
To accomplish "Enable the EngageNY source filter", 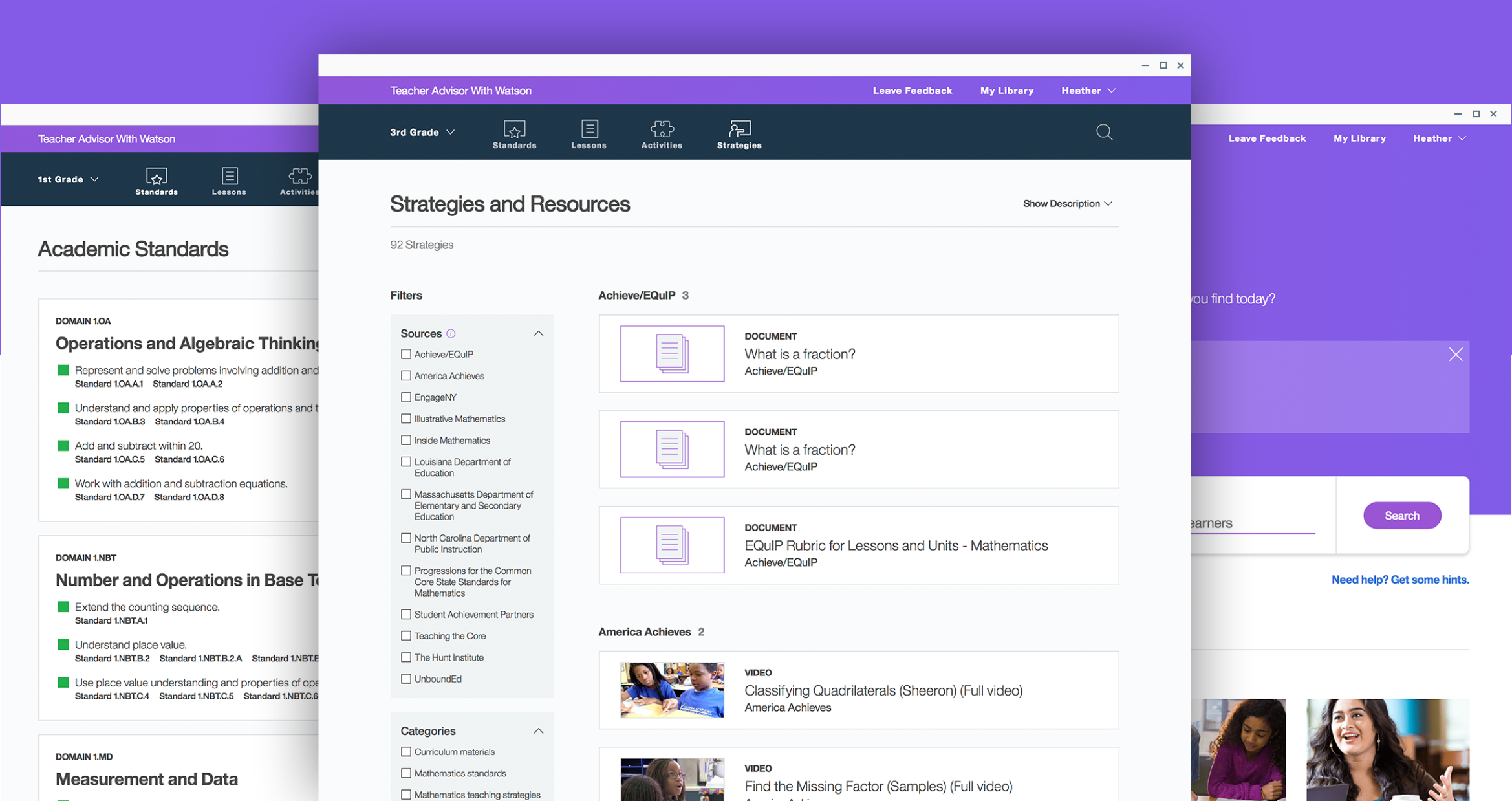I will (405, 397).
